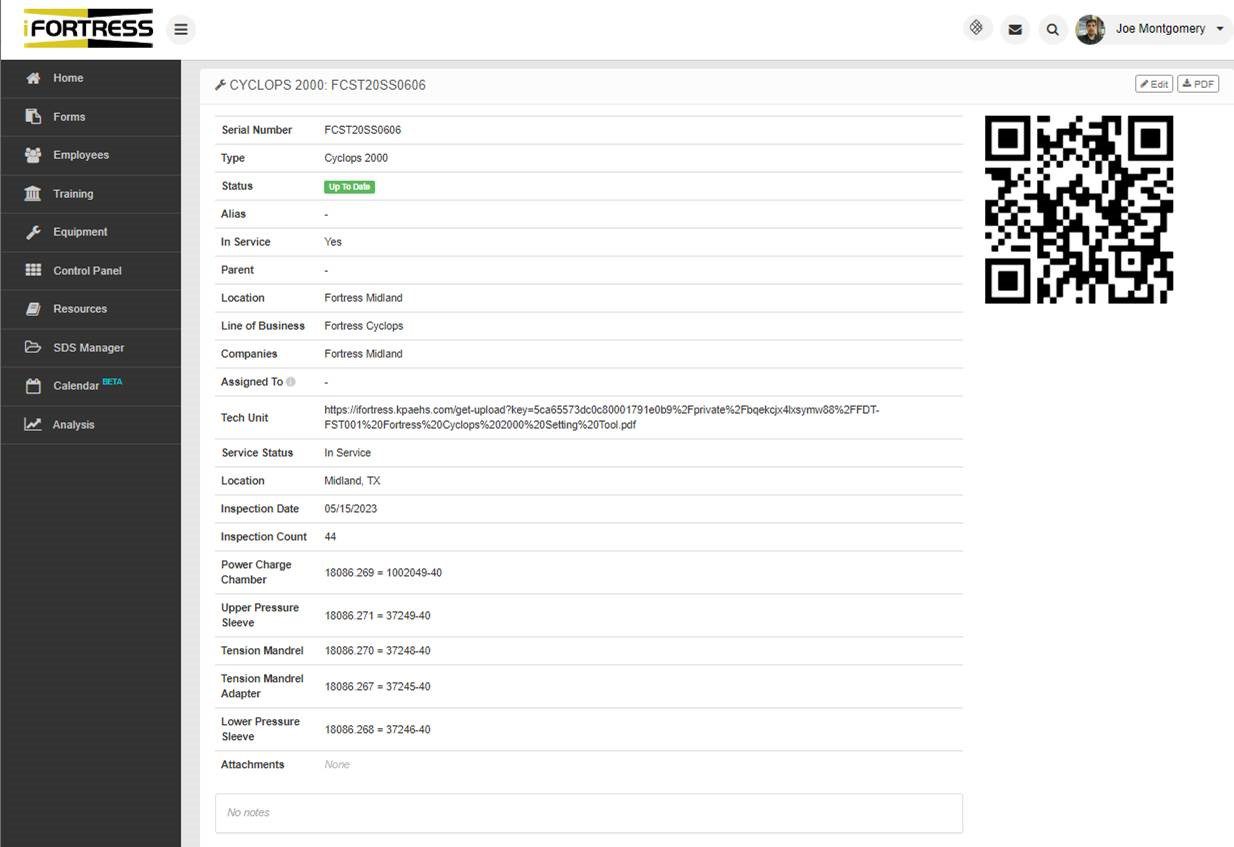The image size is (1234, 847).
Task: Expand the Joe Montgomery user dropdown arrow
Action: 1220,29
